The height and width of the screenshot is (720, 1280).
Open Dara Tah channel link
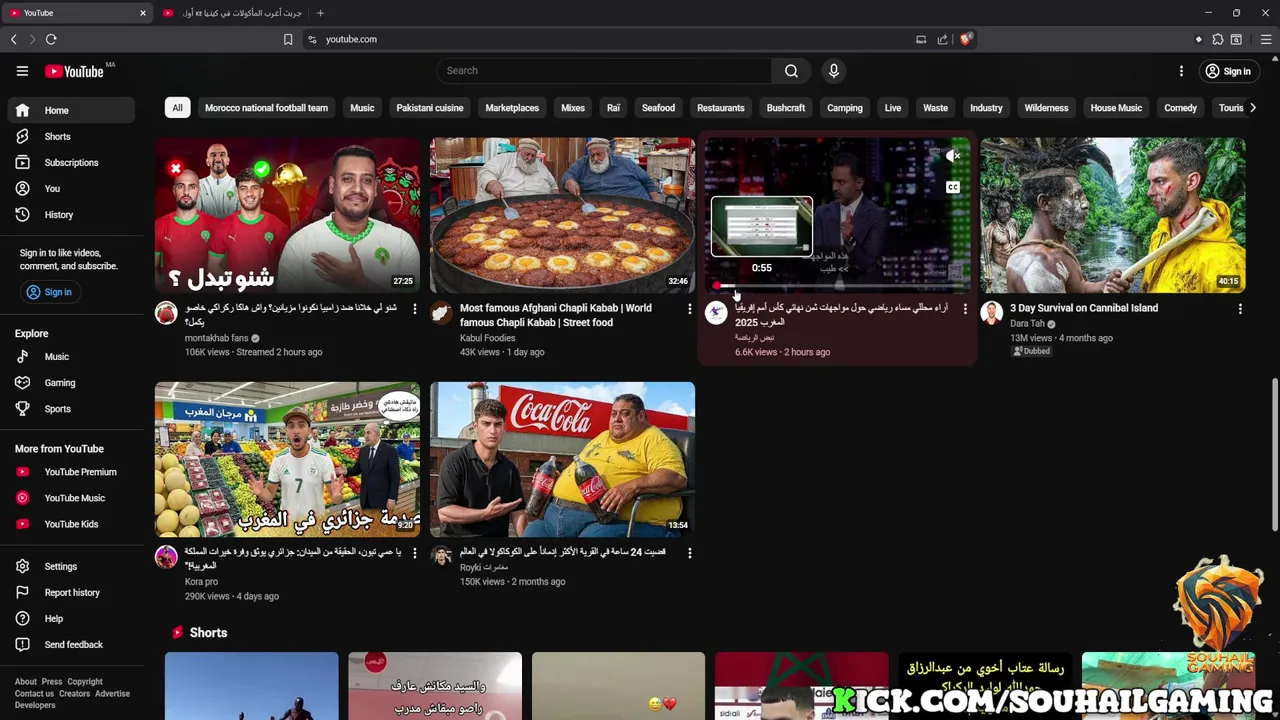(x=1027, y=324)
